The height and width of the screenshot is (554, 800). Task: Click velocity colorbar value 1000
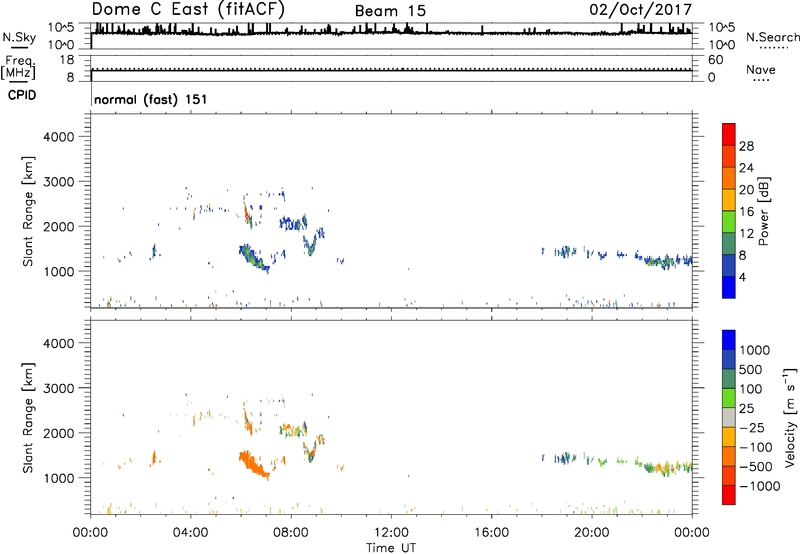click(x=754, y=350)
